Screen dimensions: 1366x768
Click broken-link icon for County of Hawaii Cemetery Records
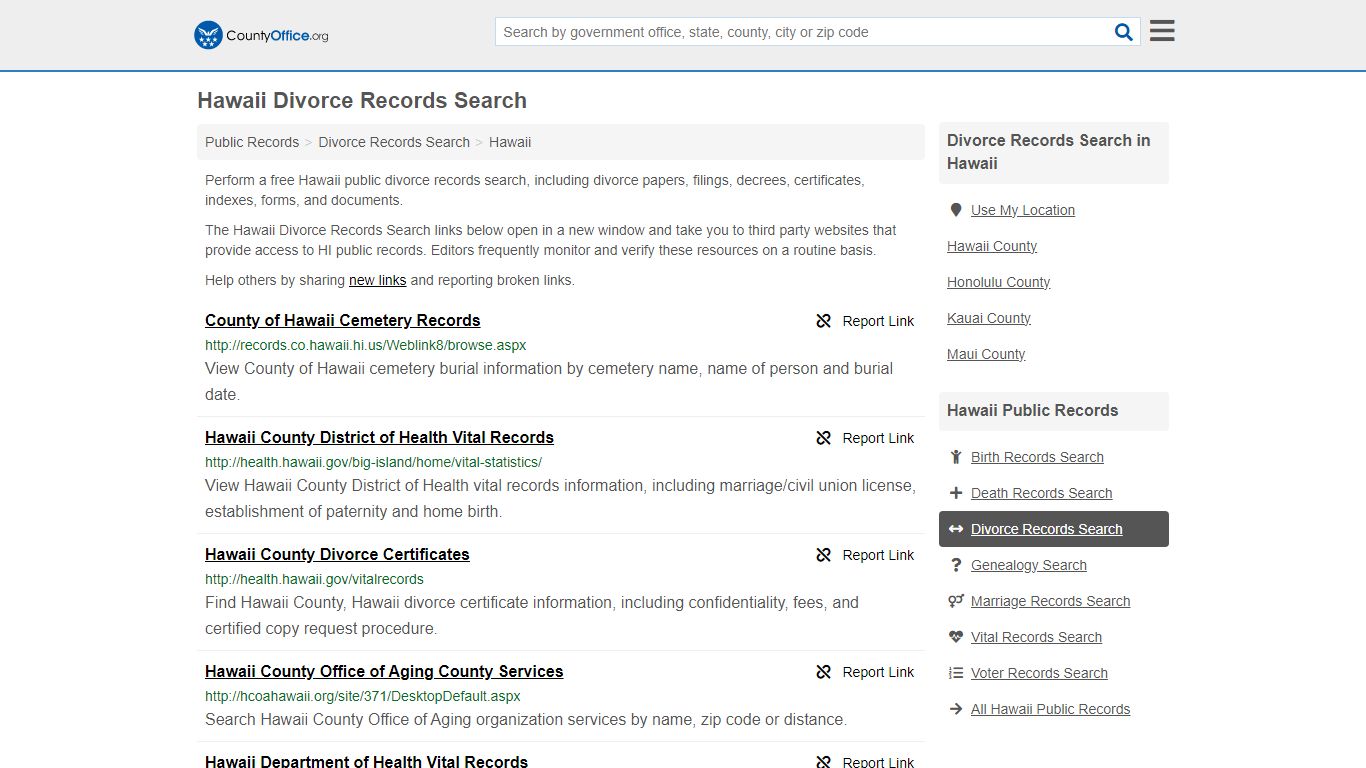824,321
